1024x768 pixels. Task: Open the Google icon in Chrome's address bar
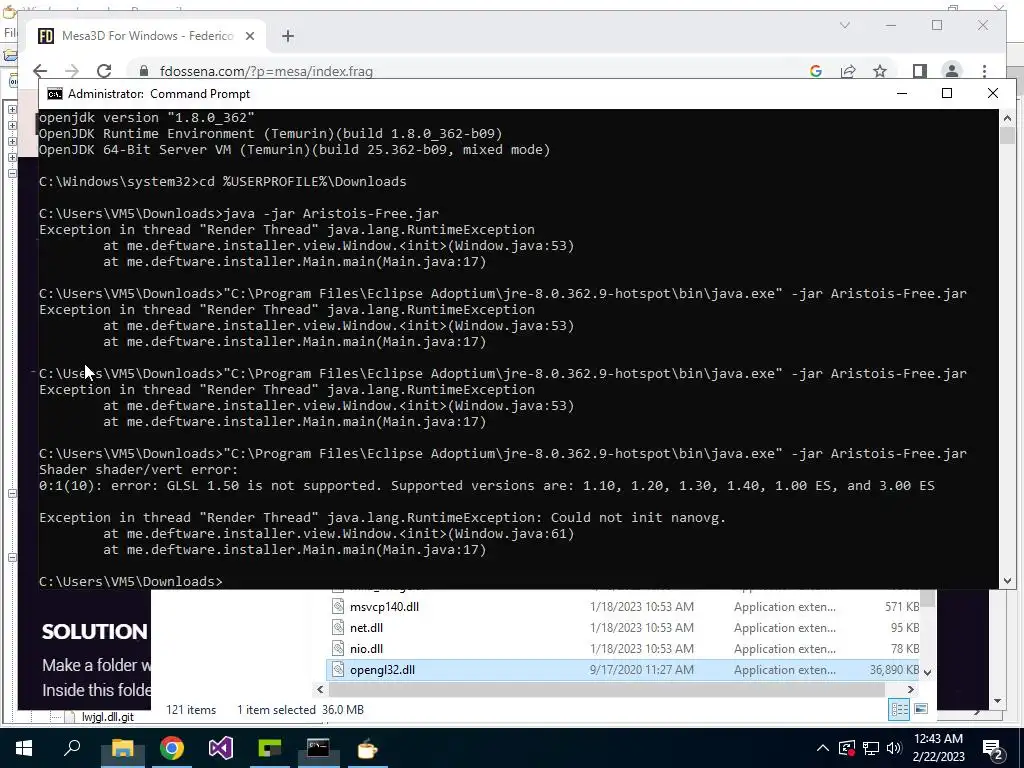point(816,71)
